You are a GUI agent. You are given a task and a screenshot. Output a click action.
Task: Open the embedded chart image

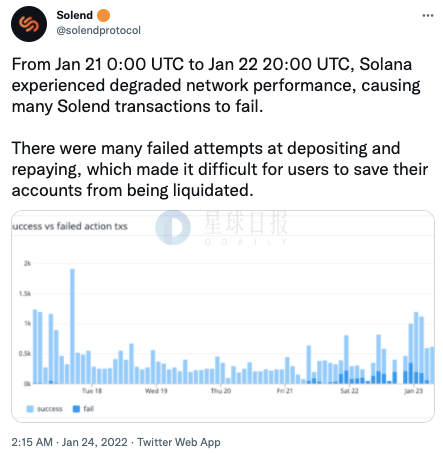click(x=223, y=316)
